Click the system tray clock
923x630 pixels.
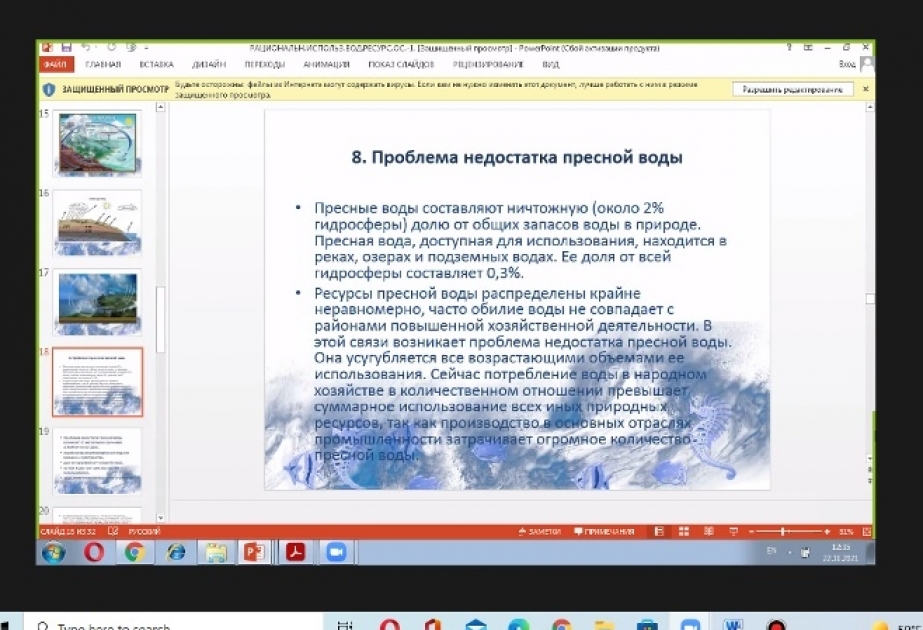pyautogui.click(x=841, y=553)
